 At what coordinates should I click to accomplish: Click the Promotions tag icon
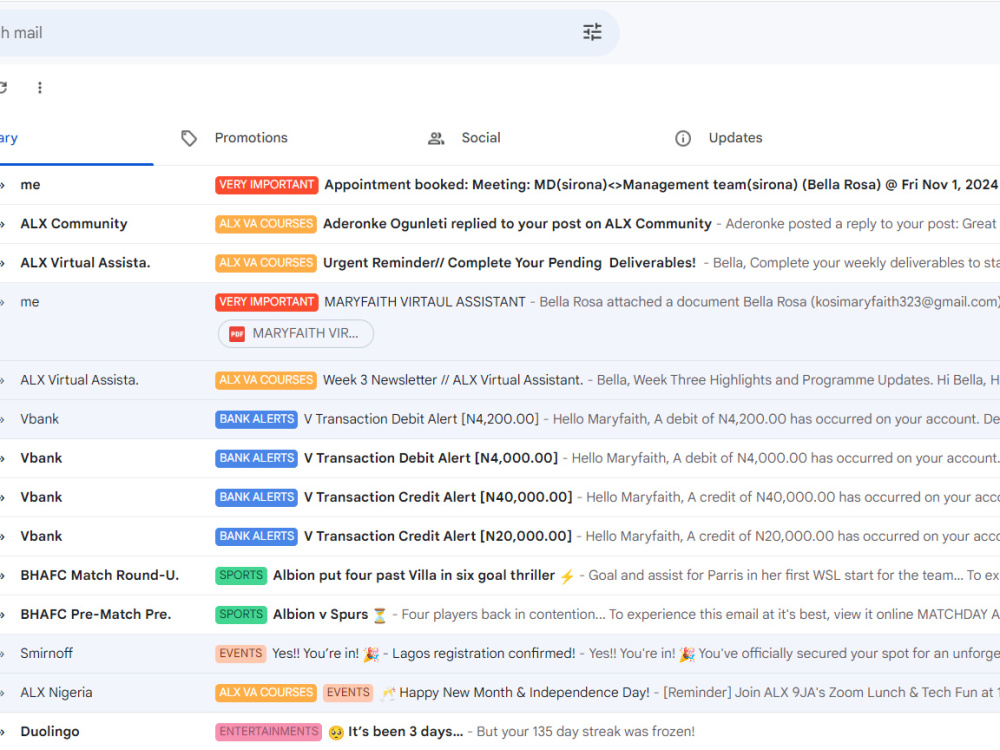coord(189,138)
